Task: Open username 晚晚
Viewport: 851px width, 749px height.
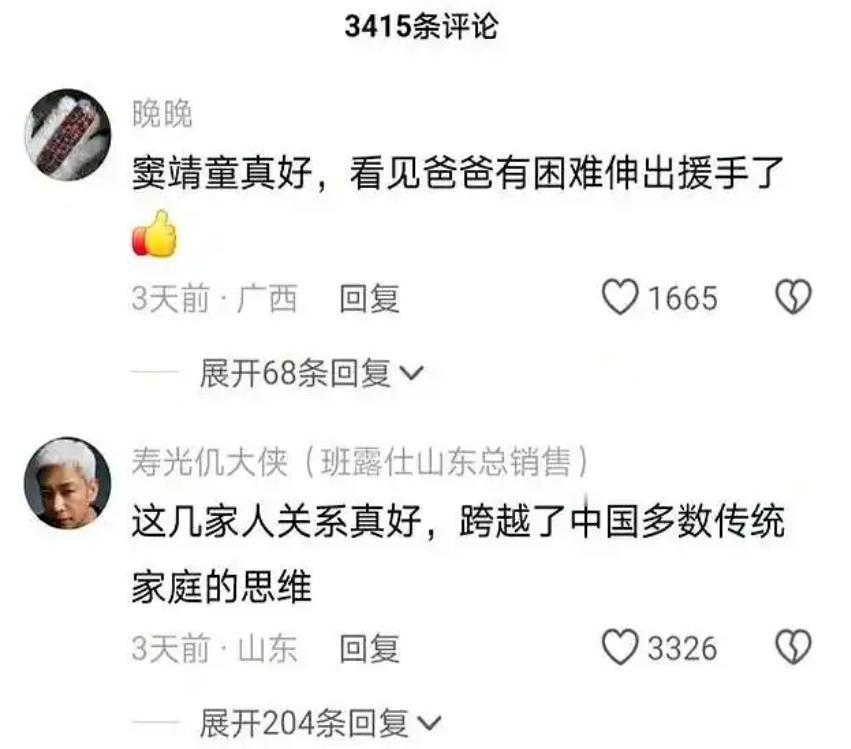Action: point(162,114)
